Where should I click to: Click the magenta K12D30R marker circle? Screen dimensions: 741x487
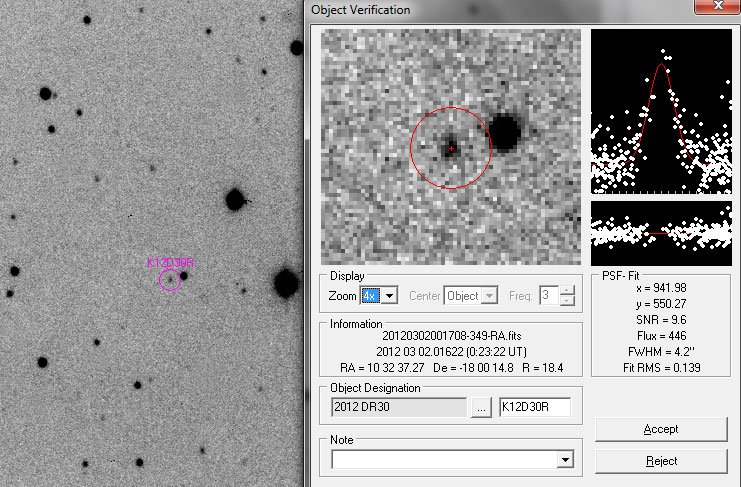pos(170,281)
